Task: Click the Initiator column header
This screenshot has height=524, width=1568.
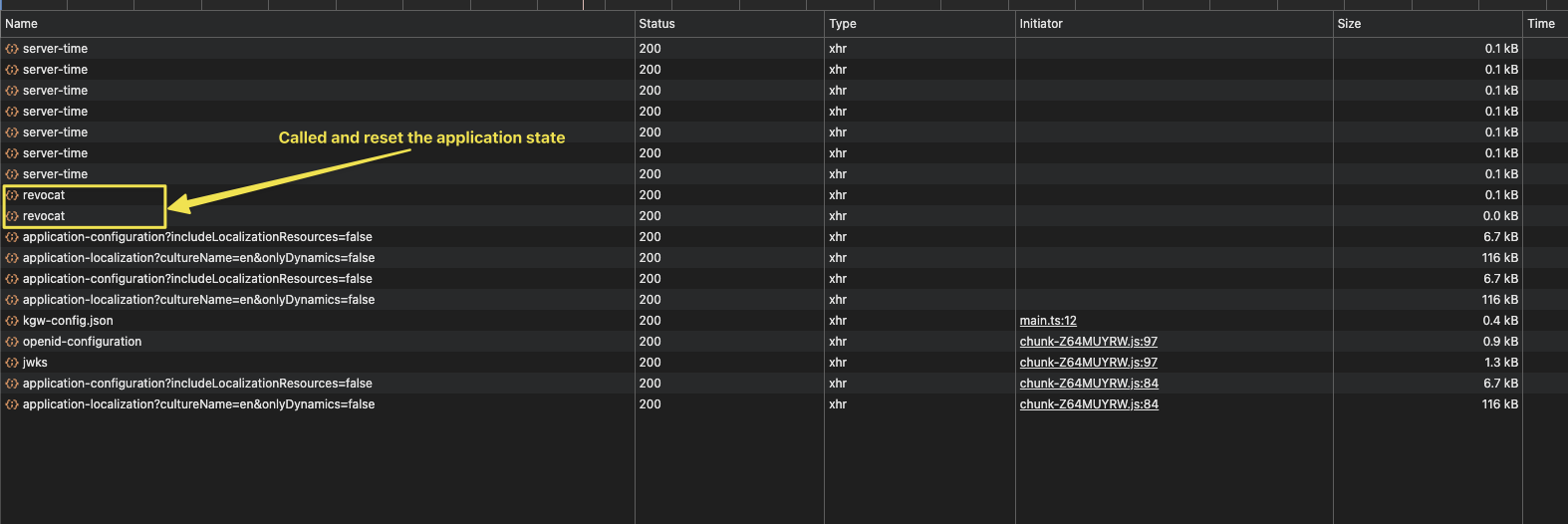Action: pyautogui.click(x=1041, y=24)
